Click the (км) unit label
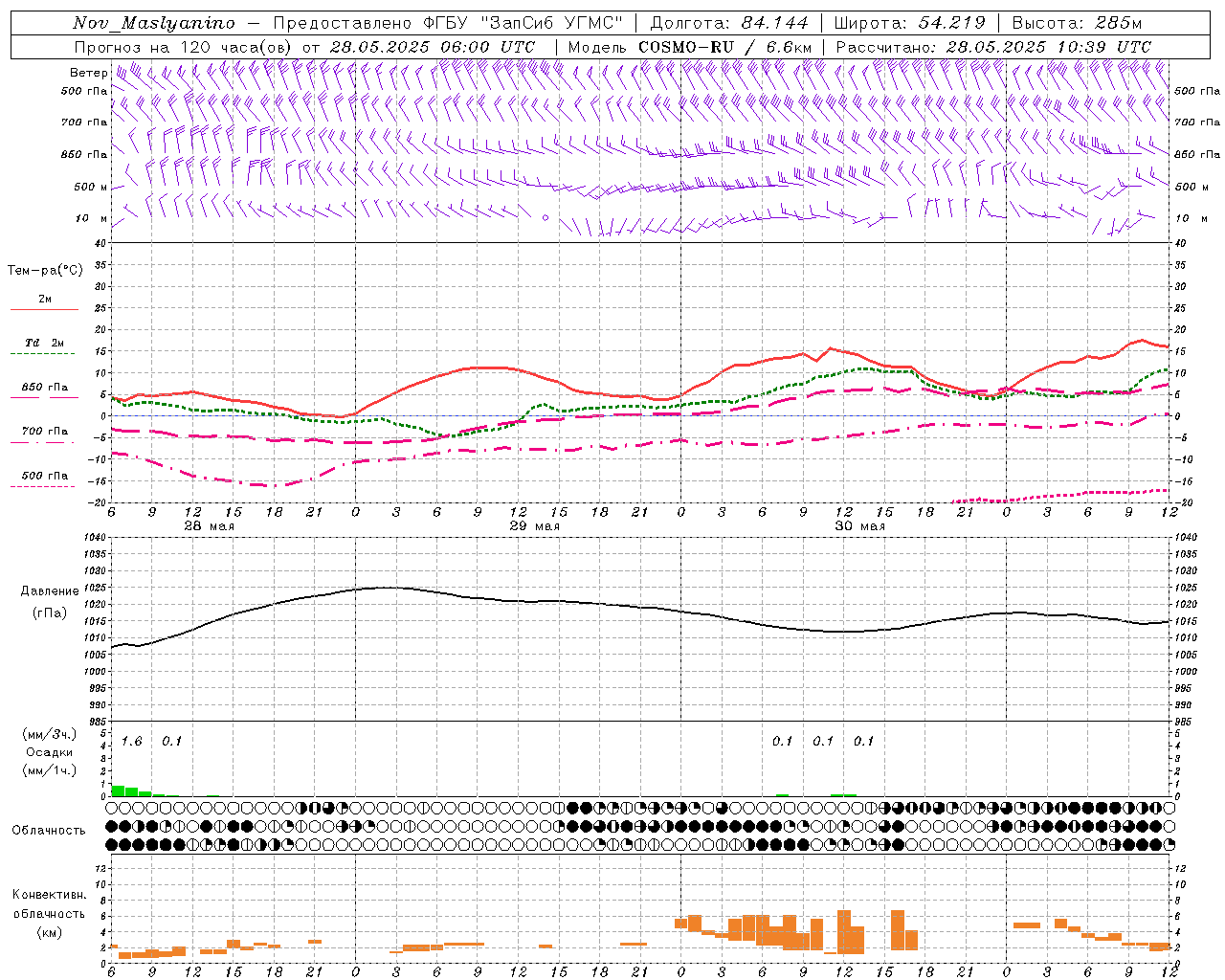The width and height of the screenshot is (1225, 980). (50, 932)
